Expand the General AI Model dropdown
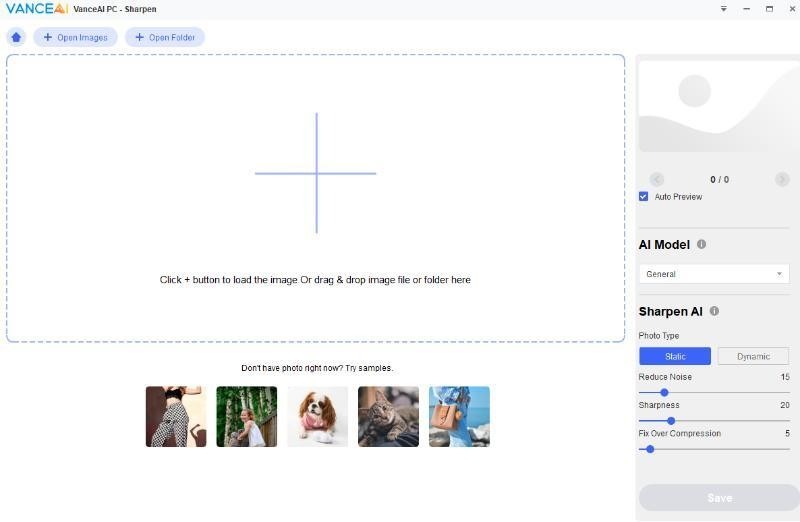Viewport: 800px width, 522px height. (714, 274)
